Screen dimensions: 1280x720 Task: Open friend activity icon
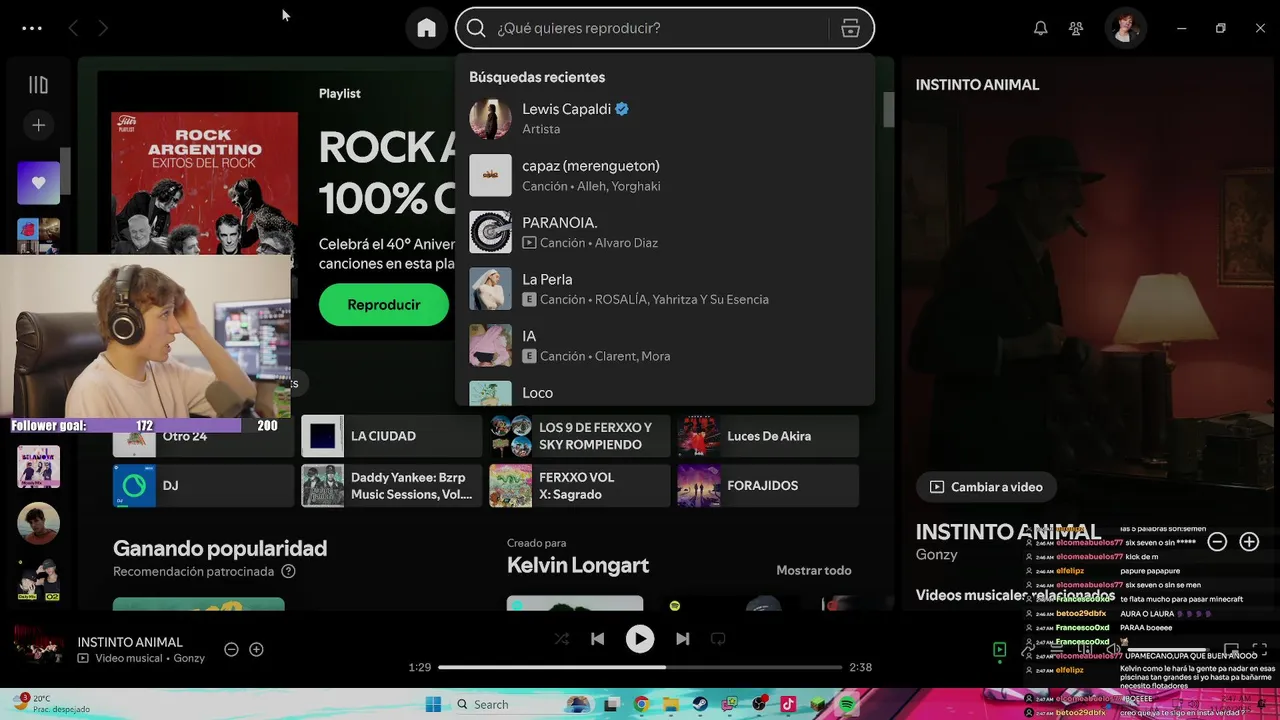(x=1076, y=28)
